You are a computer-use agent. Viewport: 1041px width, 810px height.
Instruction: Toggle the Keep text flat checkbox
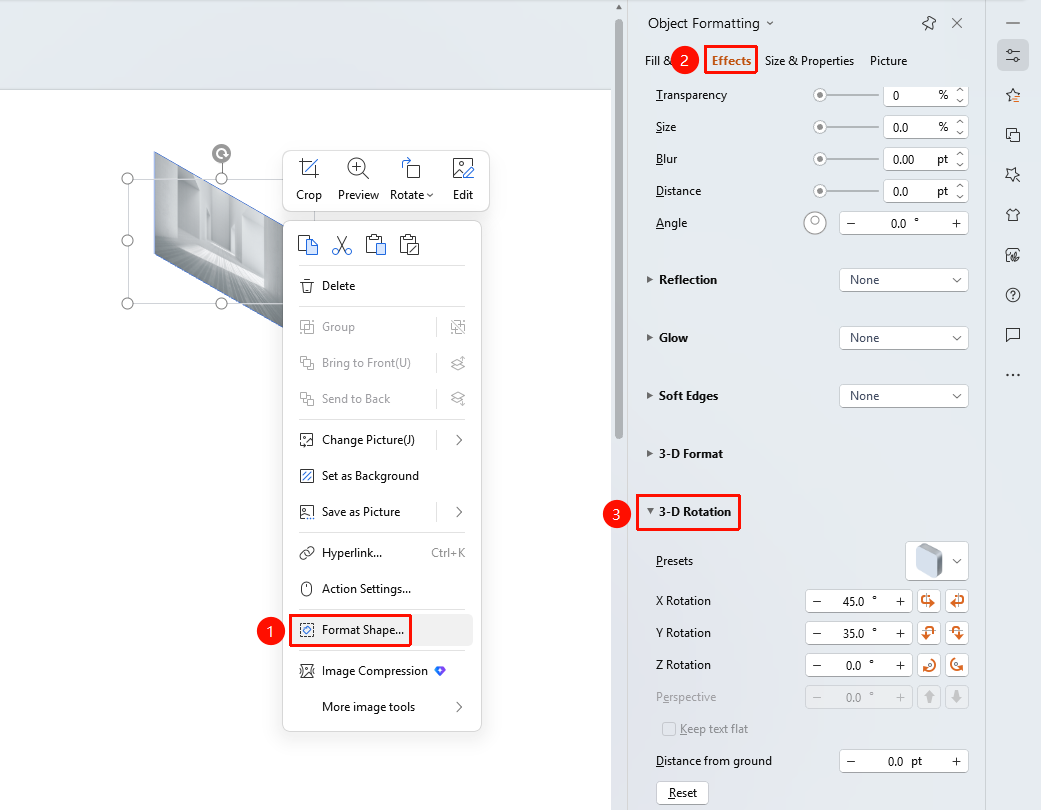point(669,729)
